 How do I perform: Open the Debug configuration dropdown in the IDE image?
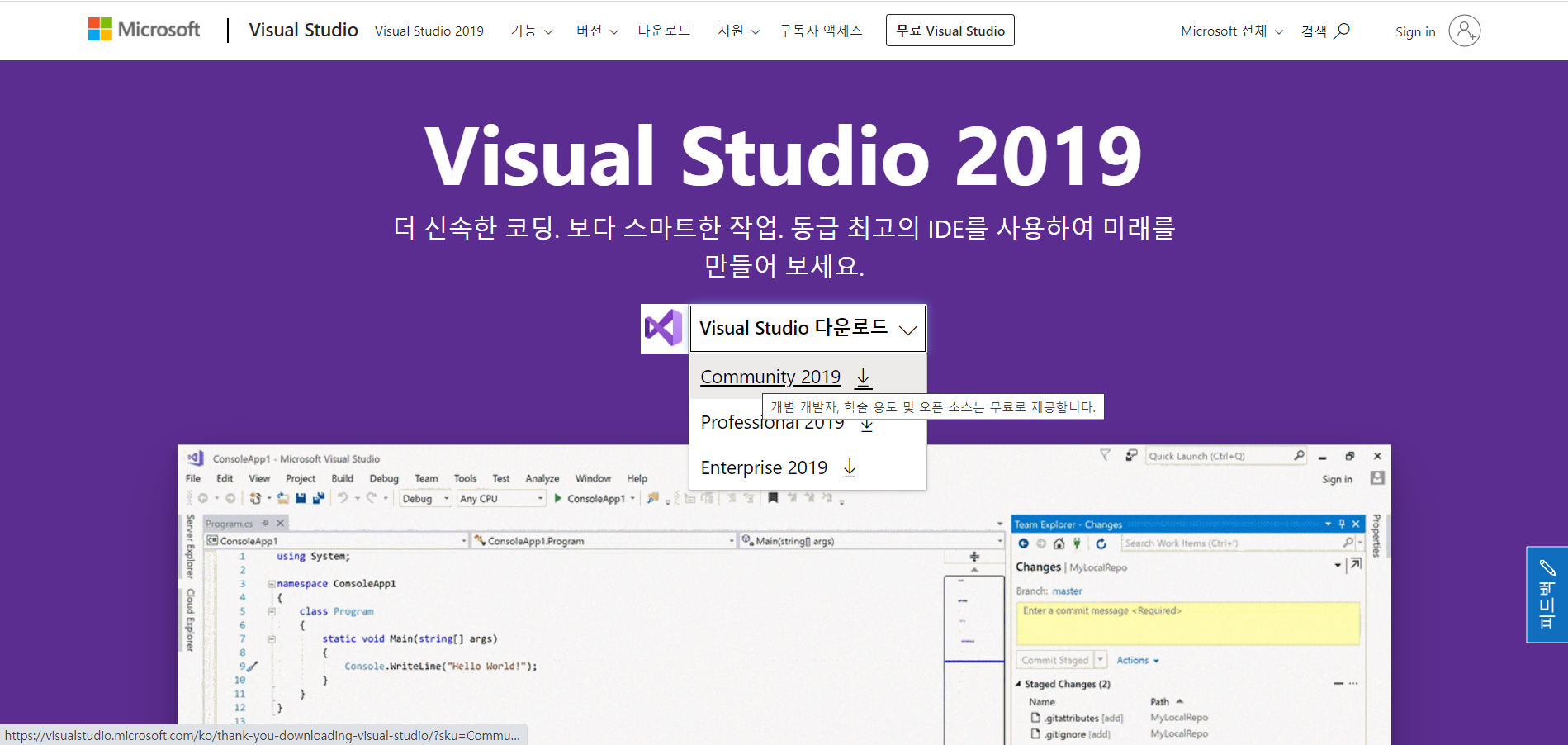[425, 499]
